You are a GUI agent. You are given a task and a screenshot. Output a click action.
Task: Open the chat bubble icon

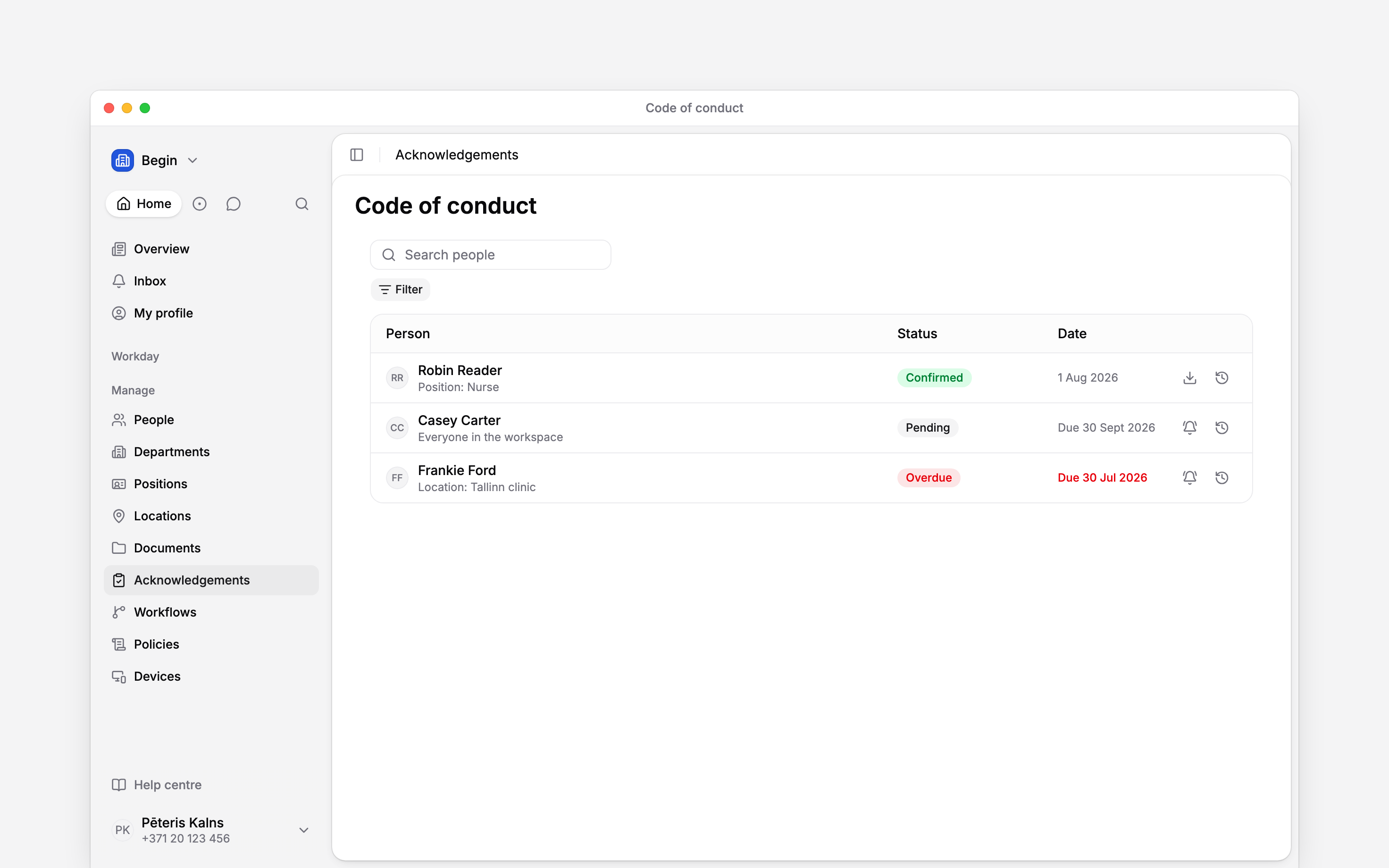point(233,204)
